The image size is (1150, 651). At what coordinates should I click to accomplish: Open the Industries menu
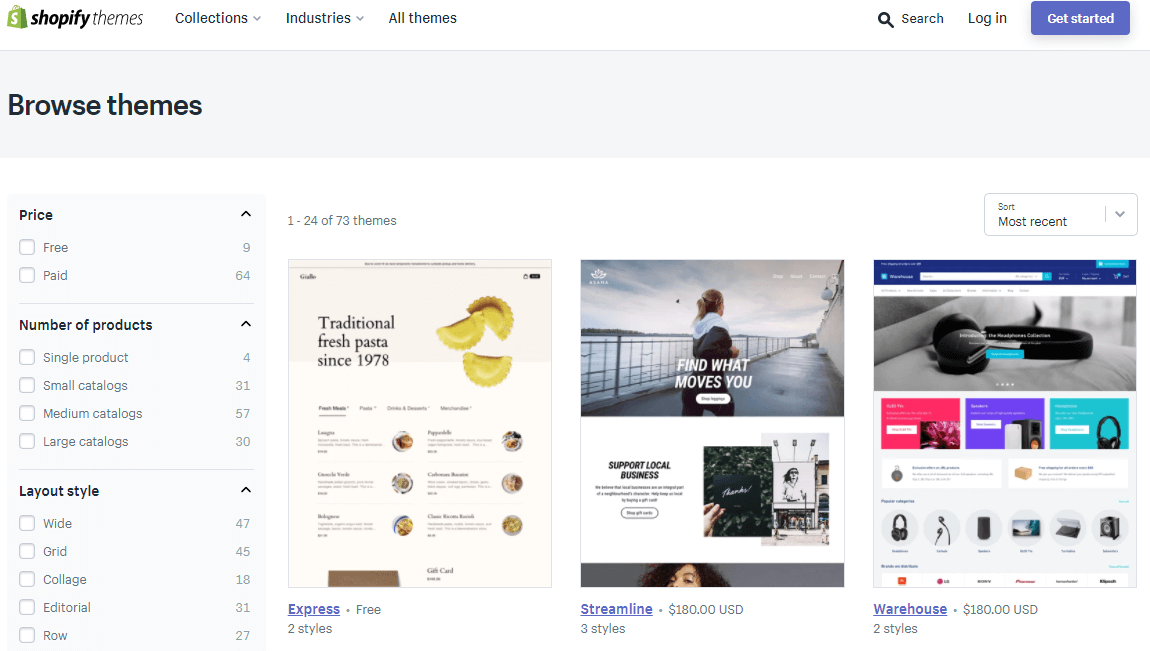(324, 18)
